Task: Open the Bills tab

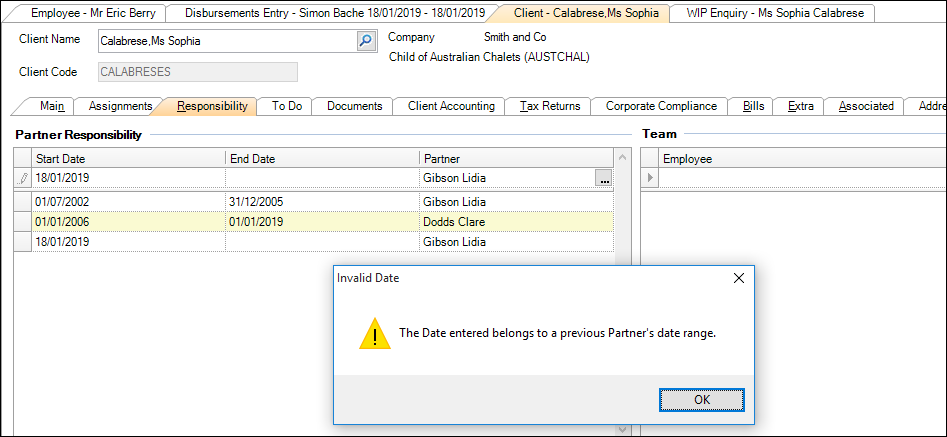Action: coord(753,106)
